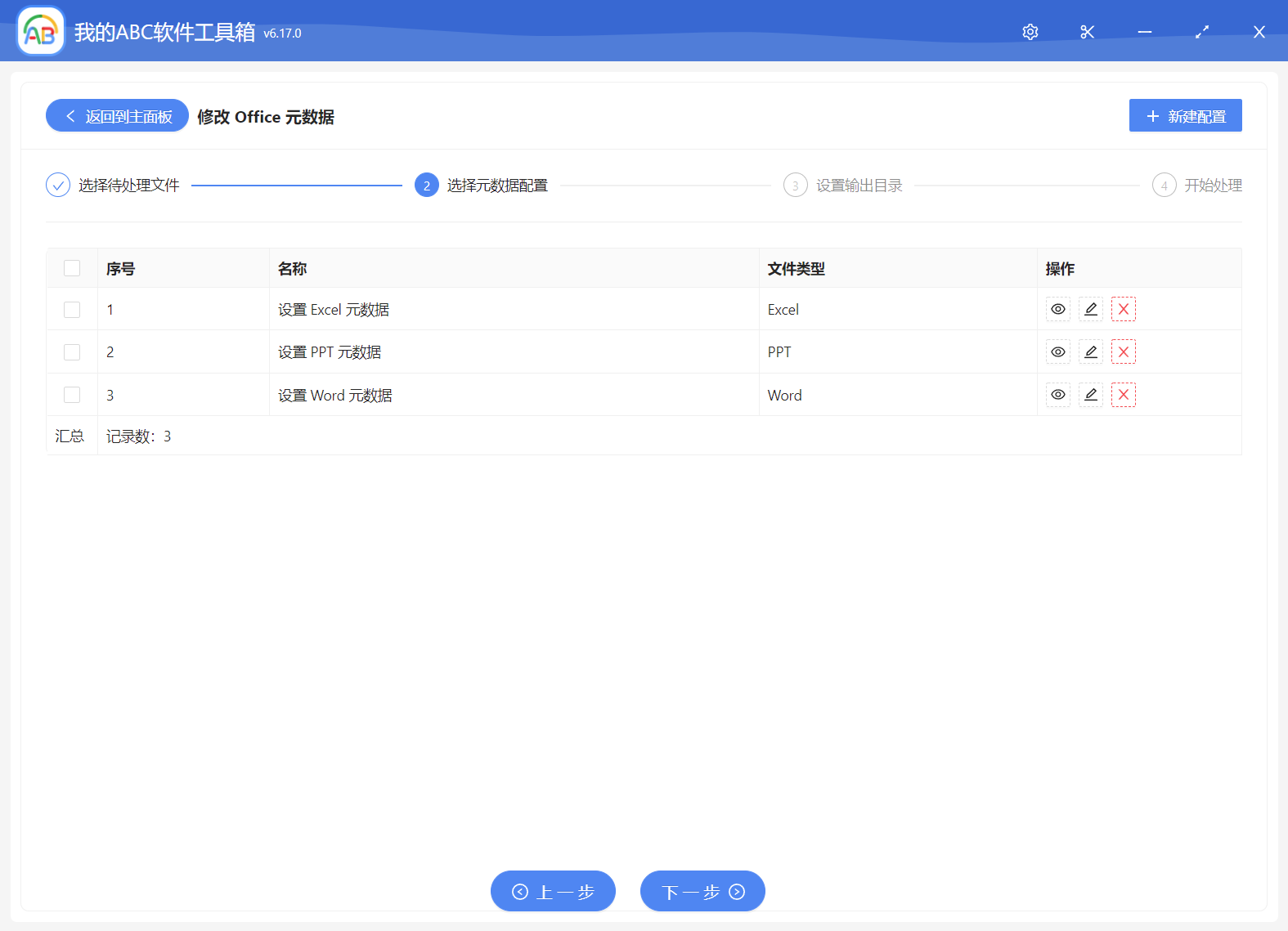Select step 4 开始处理

[1197, 186]
